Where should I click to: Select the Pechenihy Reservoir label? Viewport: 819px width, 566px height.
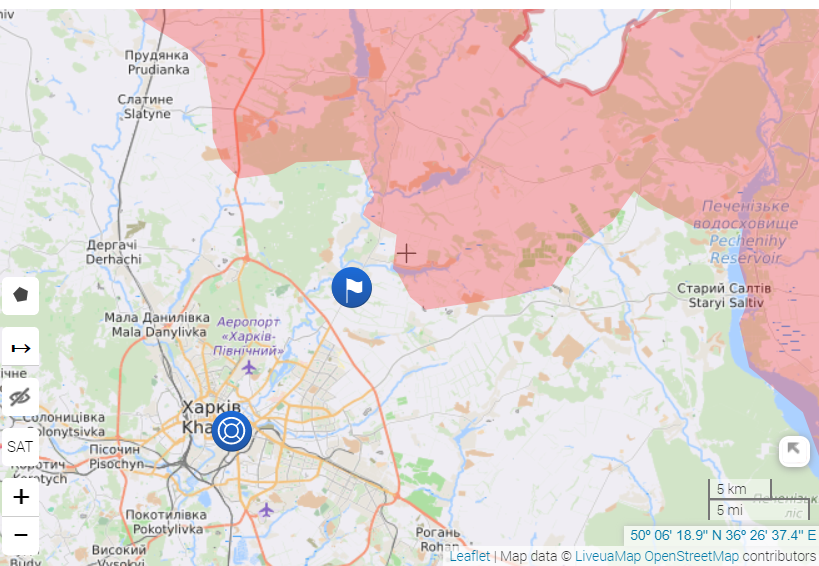746,232
